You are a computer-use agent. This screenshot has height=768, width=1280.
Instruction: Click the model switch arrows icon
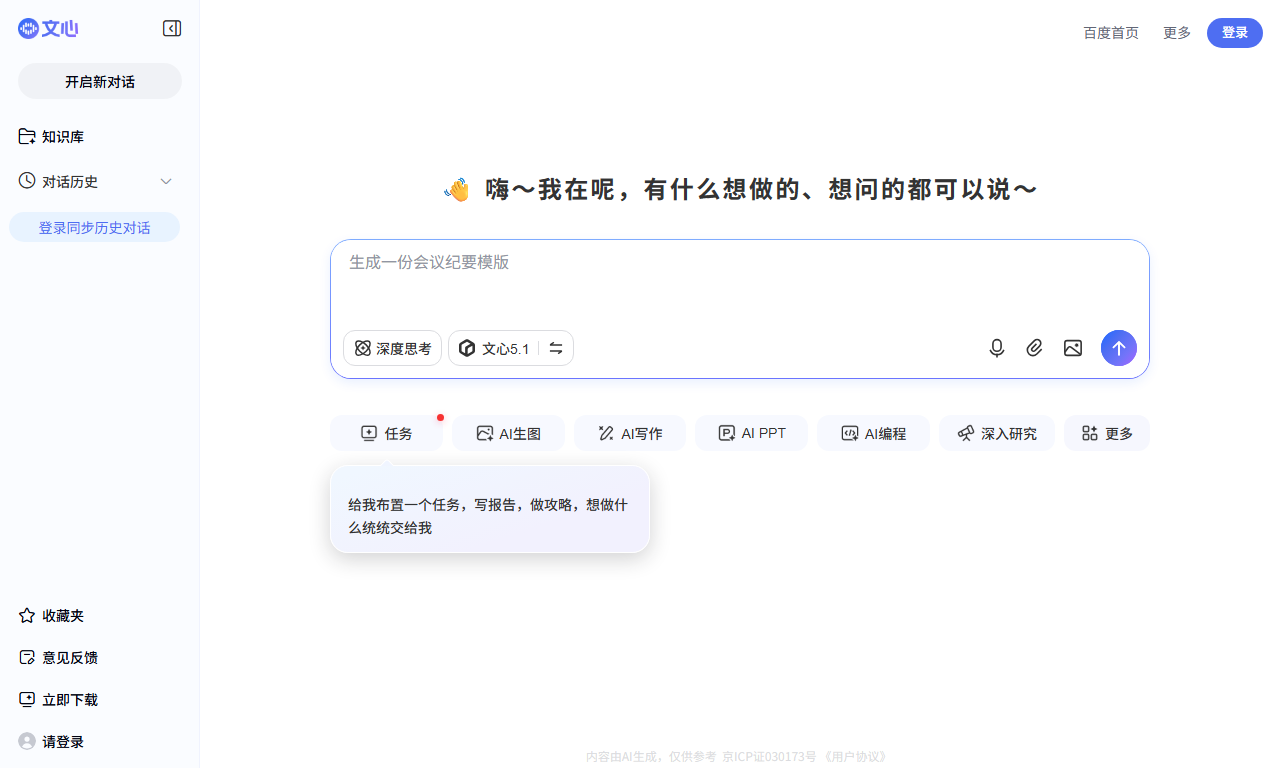[x=556, y=348]
